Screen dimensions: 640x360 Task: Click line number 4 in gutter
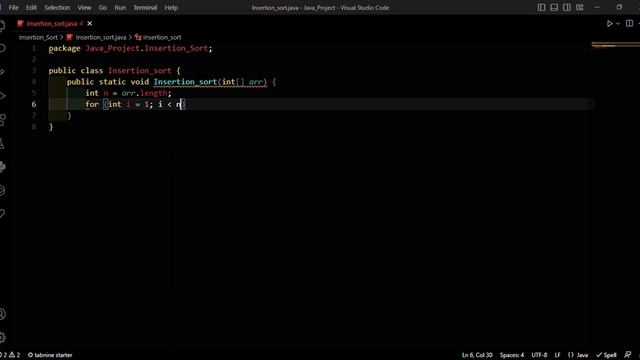coord(34,82)
